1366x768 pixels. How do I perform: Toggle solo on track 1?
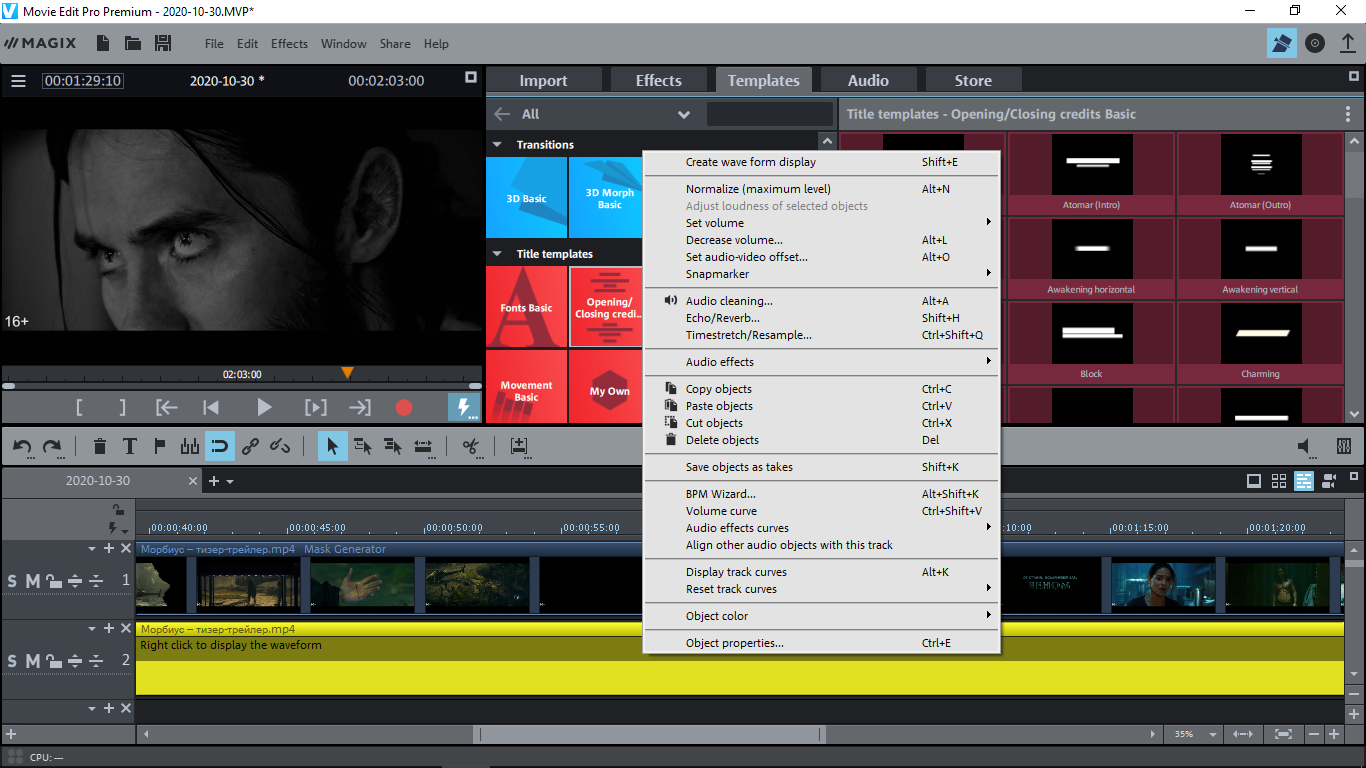12,581
